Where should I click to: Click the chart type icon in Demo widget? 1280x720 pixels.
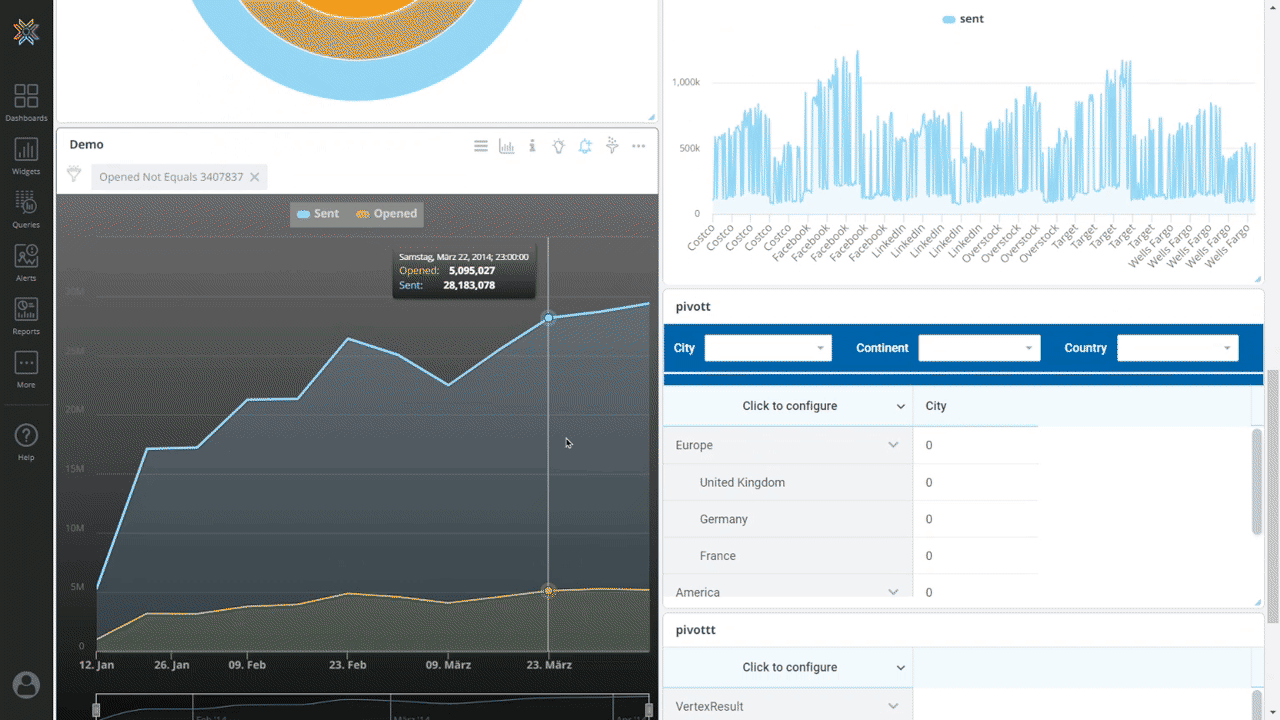click(x=507, y=146)
